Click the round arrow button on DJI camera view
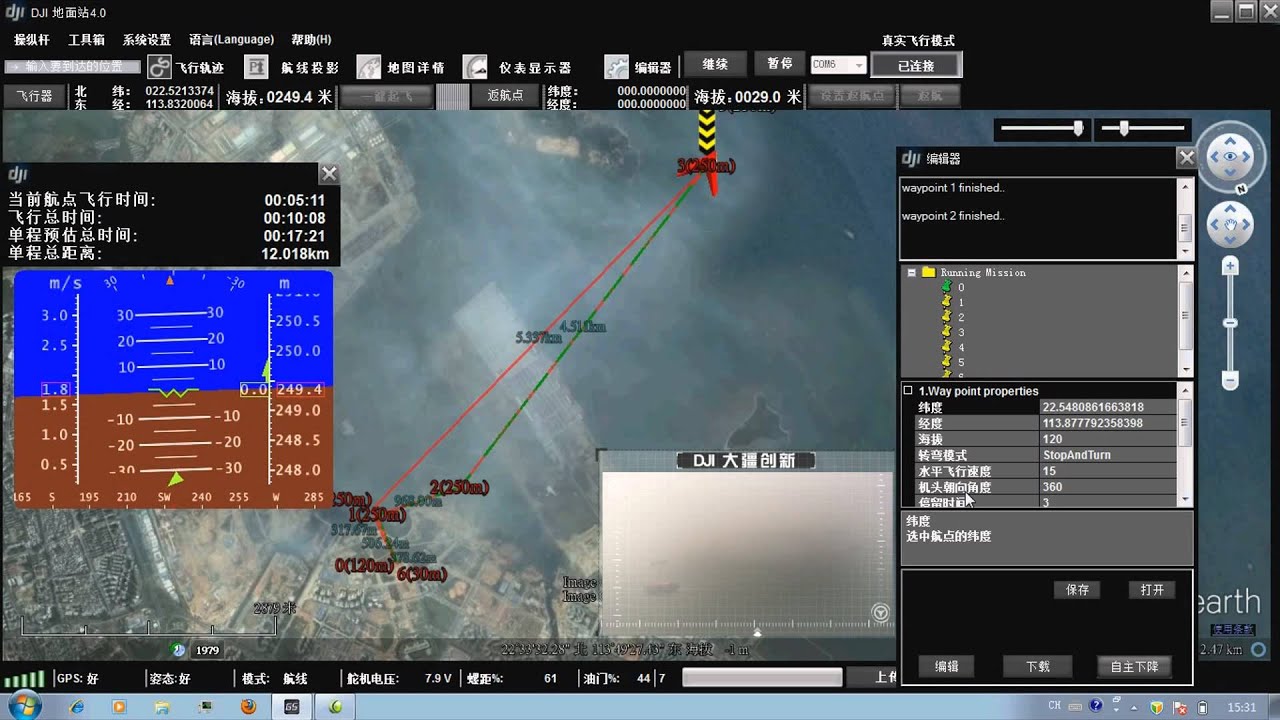1280x720 pixels. (x=880, y=613)
